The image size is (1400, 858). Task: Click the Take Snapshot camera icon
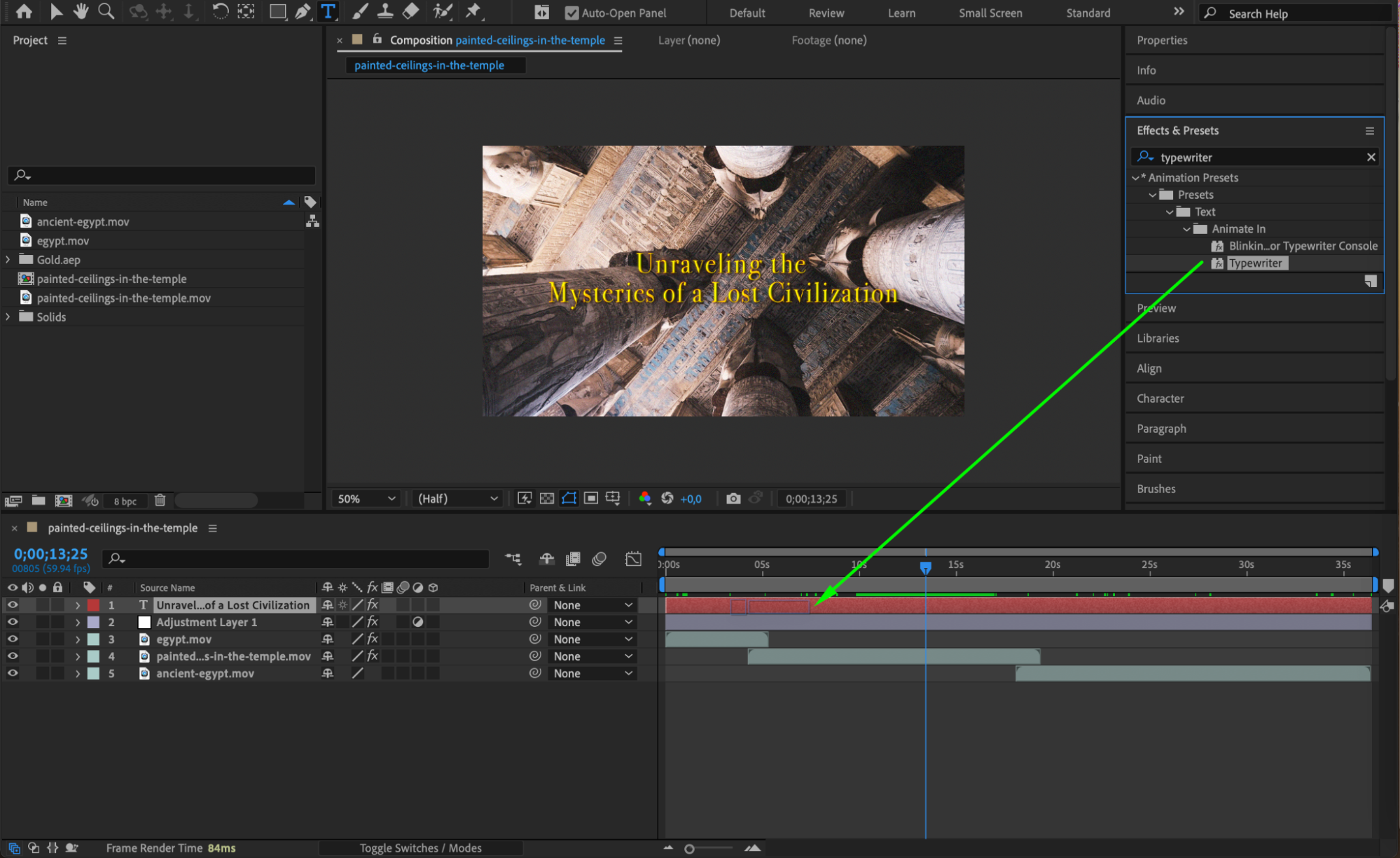point(733,499)
